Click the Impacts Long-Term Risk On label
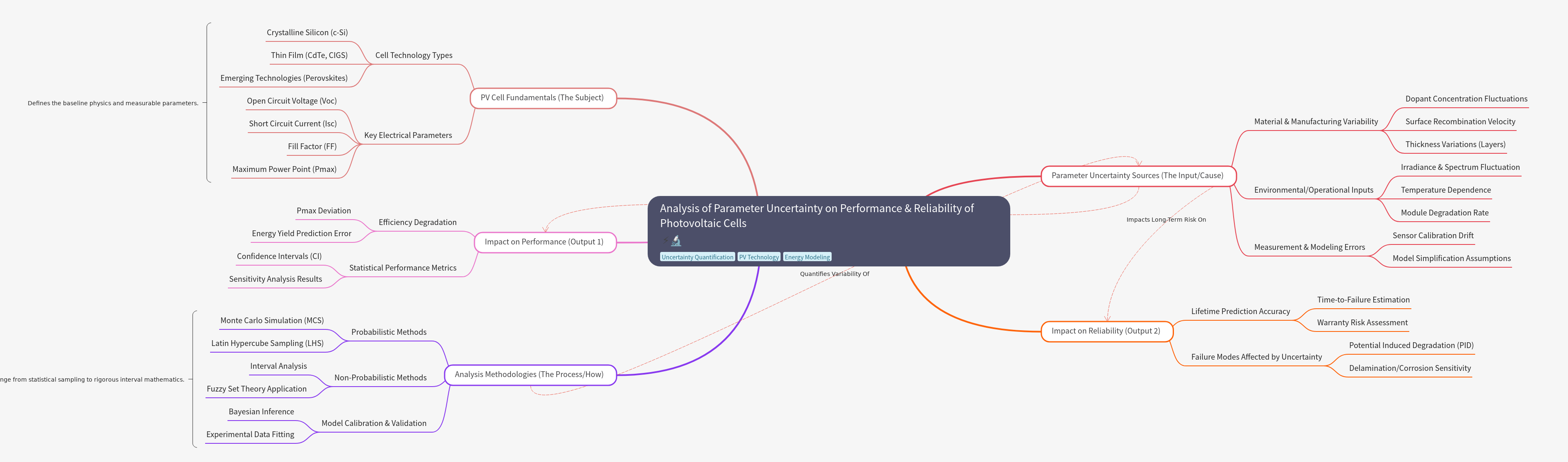The image size is (1568, 462). point(1165,220)
